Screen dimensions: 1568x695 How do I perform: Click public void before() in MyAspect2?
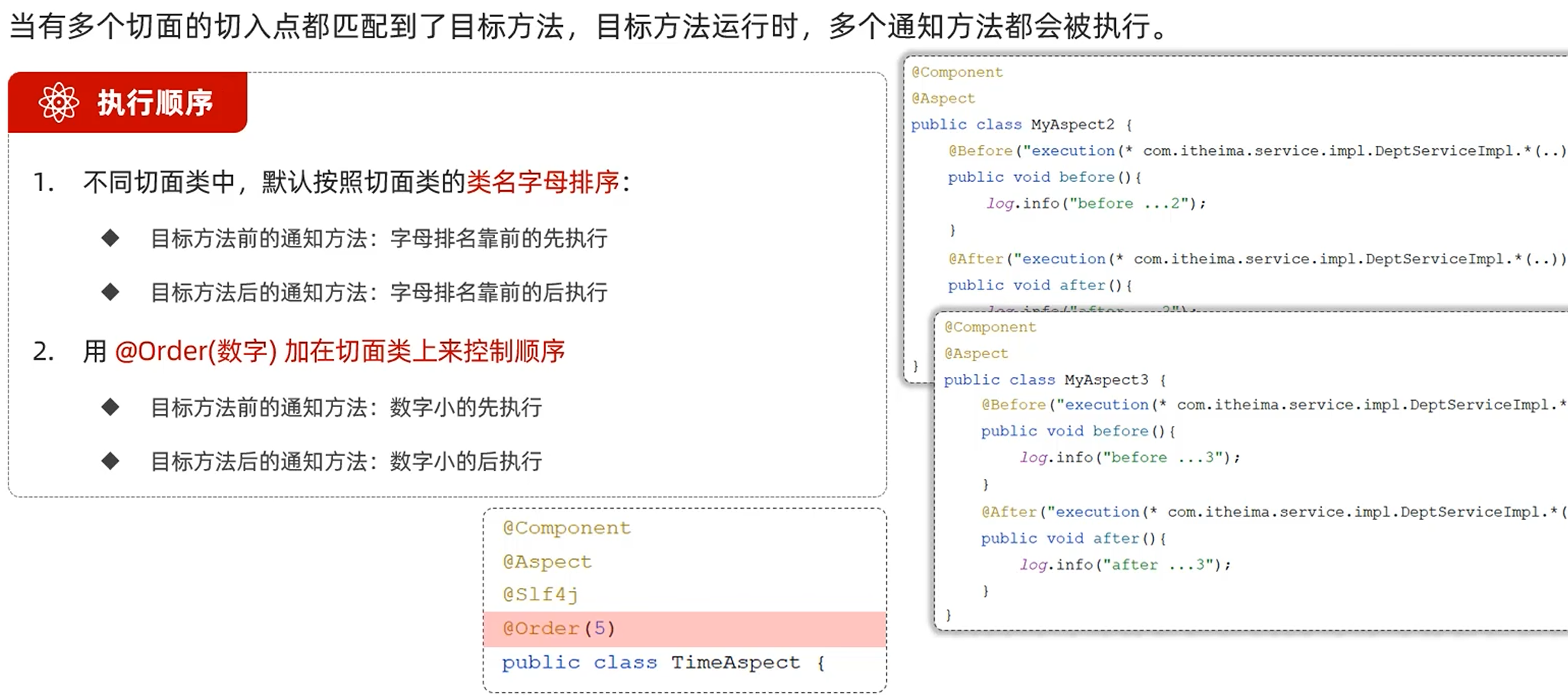(1044, 177)
